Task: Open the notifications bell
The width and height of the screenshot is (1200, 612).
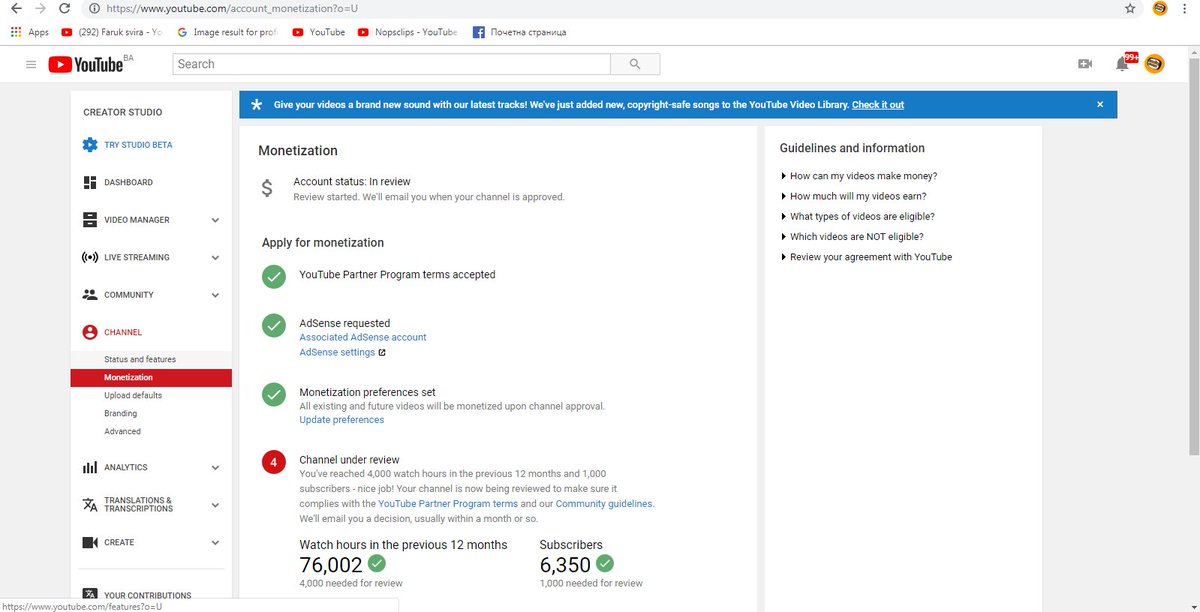Action: pyautogui.click(x=1123, y=64)
